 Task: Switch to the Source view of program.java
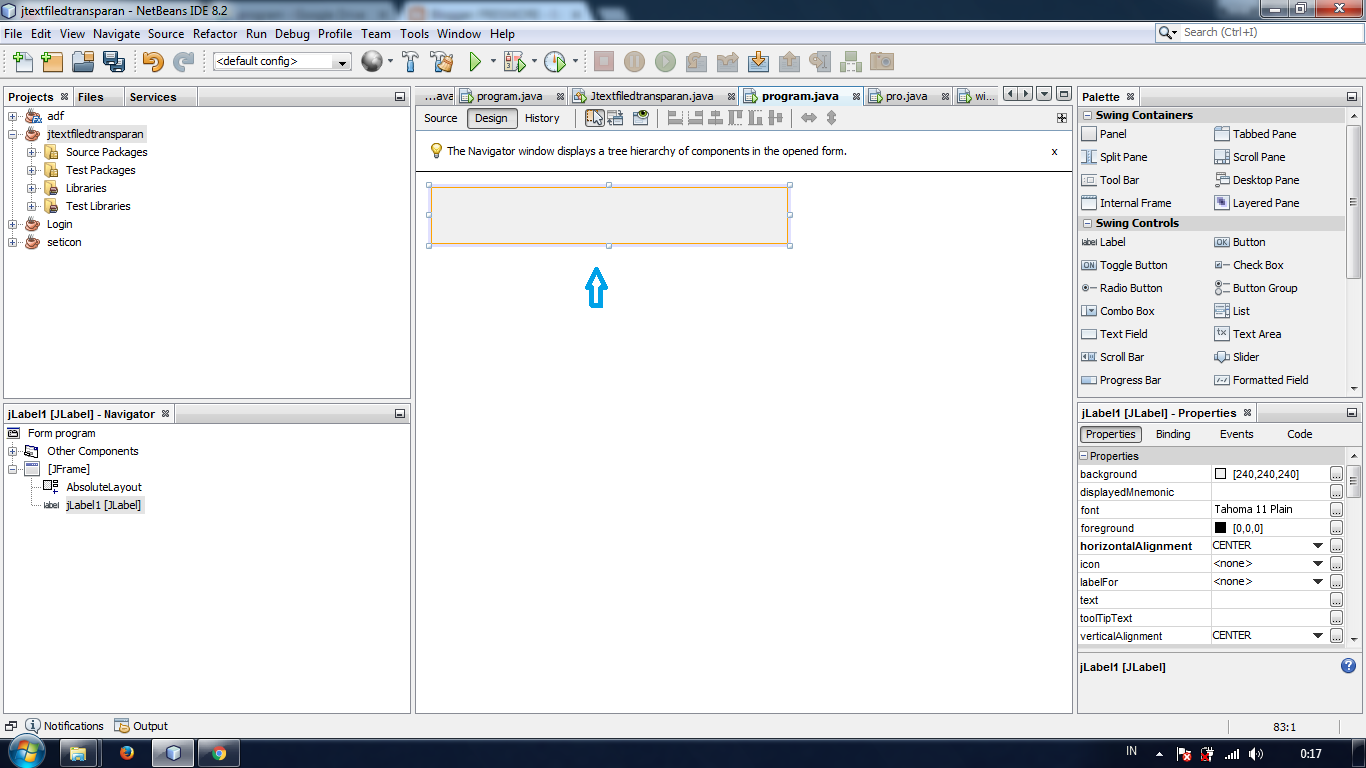point(441,117)
